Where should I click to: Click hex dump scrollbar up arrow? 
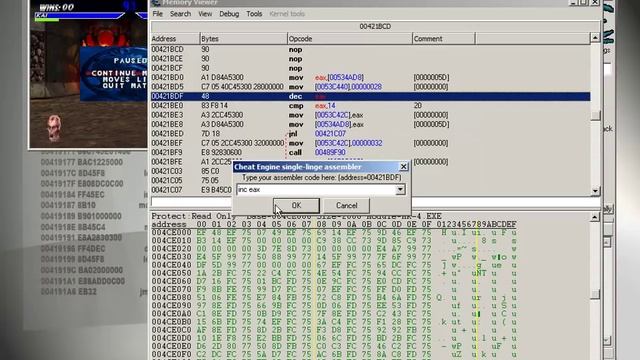595,217
